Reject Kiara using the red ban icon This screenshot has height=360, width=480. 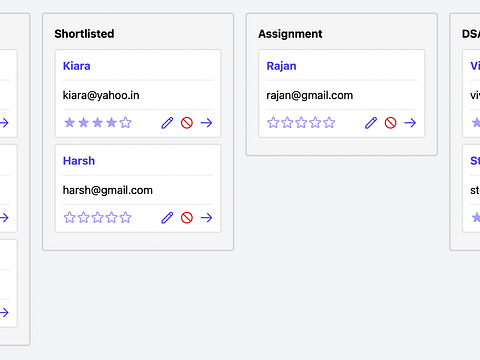point(187,123)
